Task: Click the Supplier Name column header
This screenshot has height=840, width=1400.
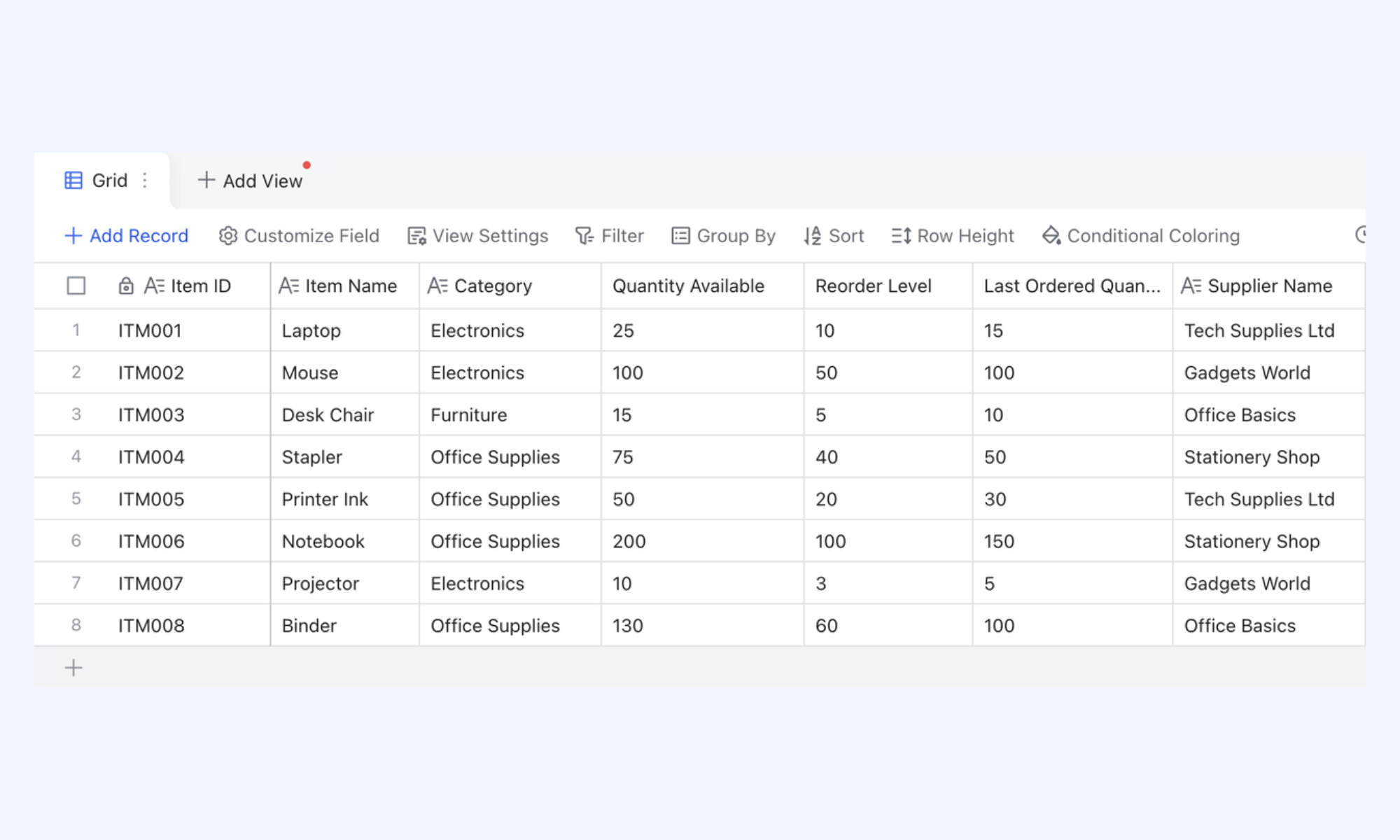Action: (1268, 286)
